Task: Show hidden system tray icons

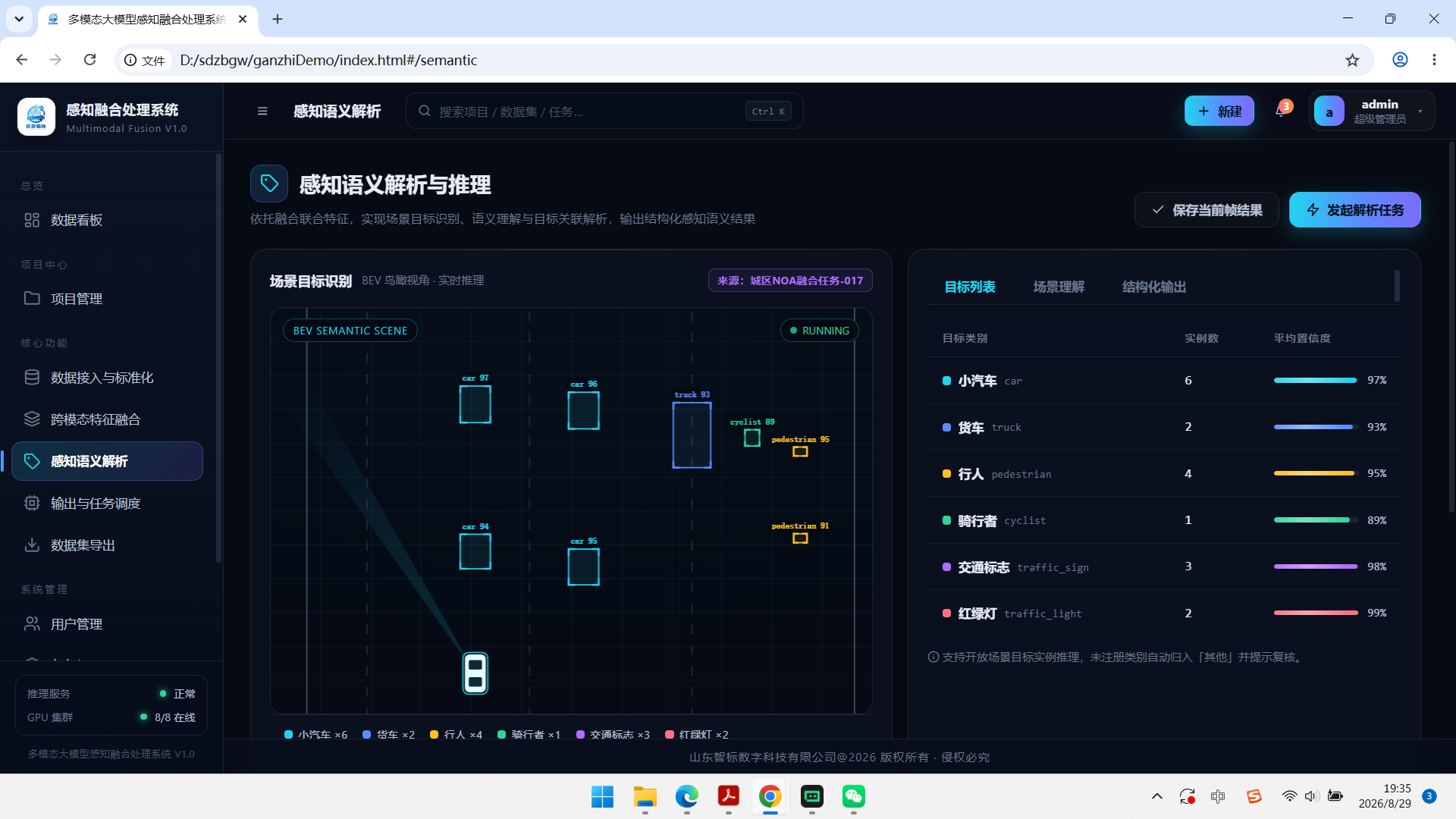Action: pos(1156,796)
